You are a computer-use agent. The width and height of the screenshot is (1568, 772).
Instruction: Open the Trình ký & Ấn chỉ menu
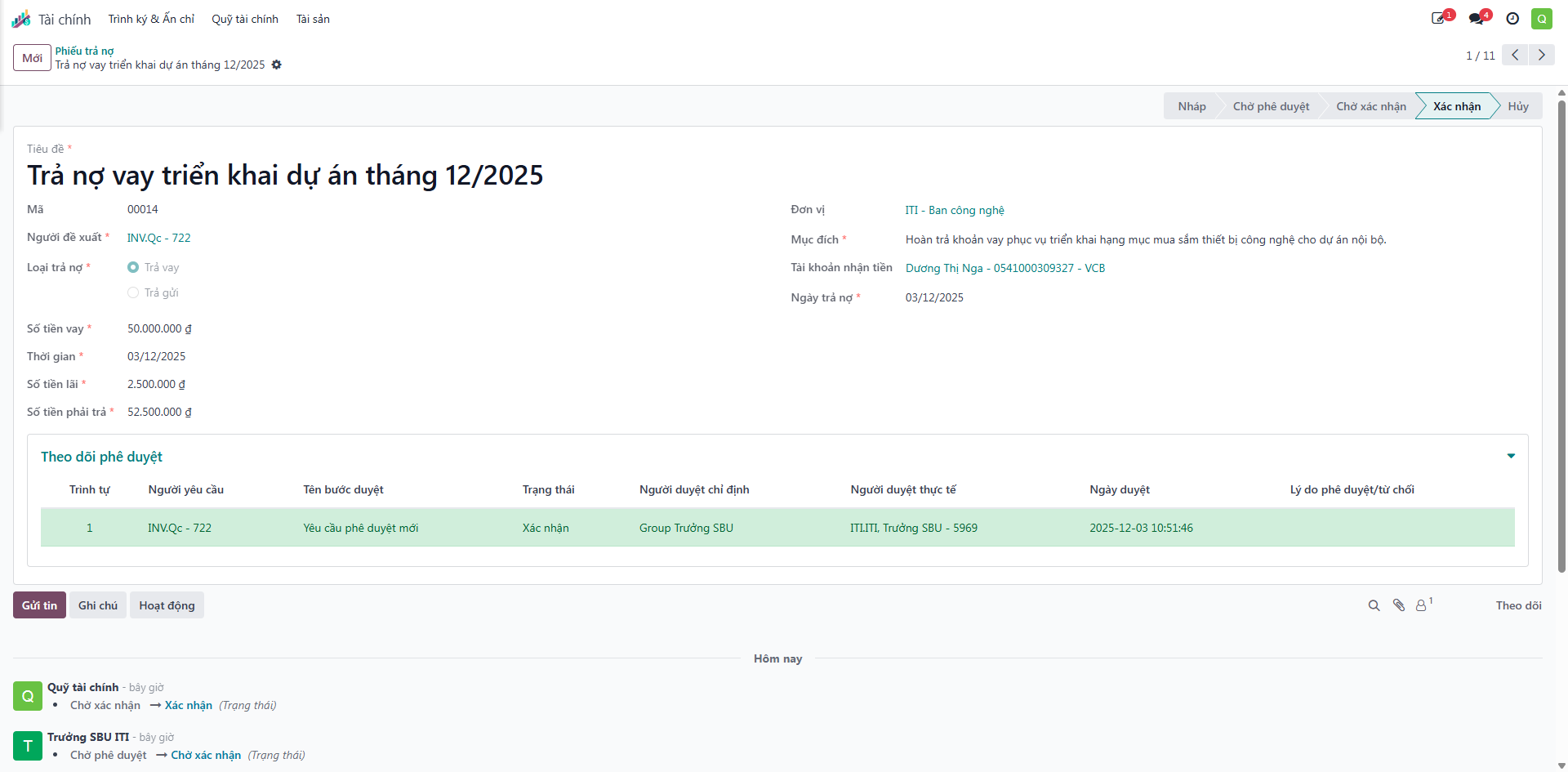pos(151,19)
